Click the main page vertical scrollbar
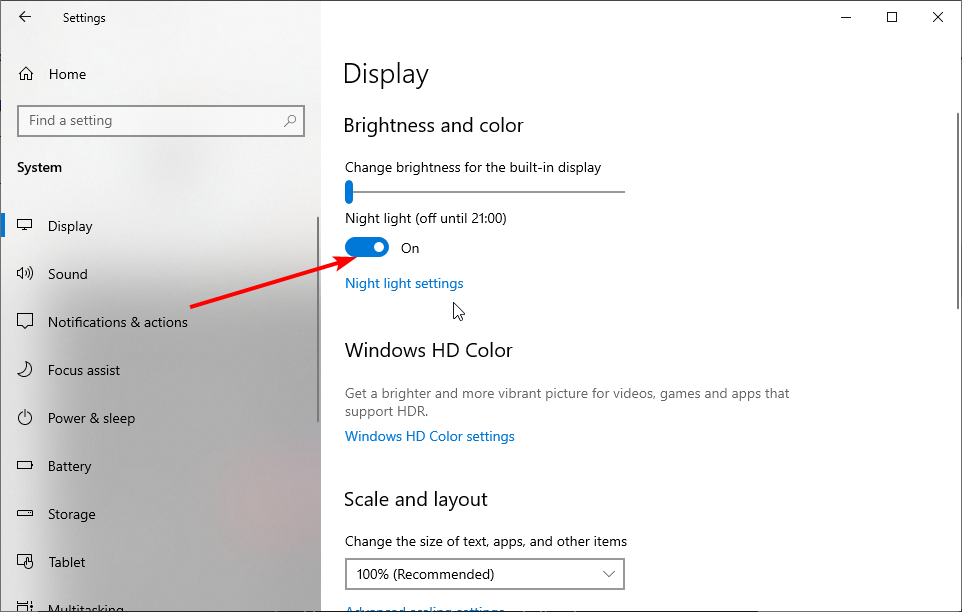This screenshot has width=962, height=612. [958, 211]
